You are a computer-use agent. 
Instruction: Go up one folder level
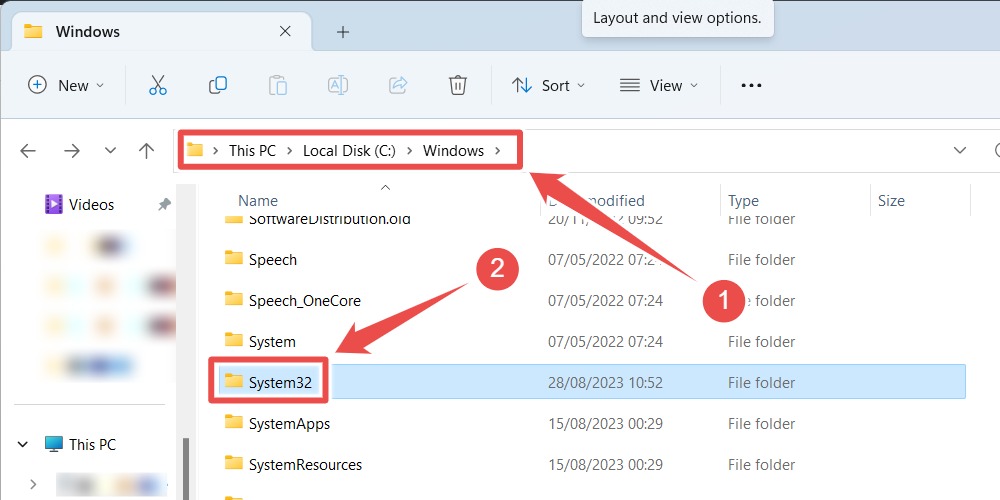coord(147,151)
